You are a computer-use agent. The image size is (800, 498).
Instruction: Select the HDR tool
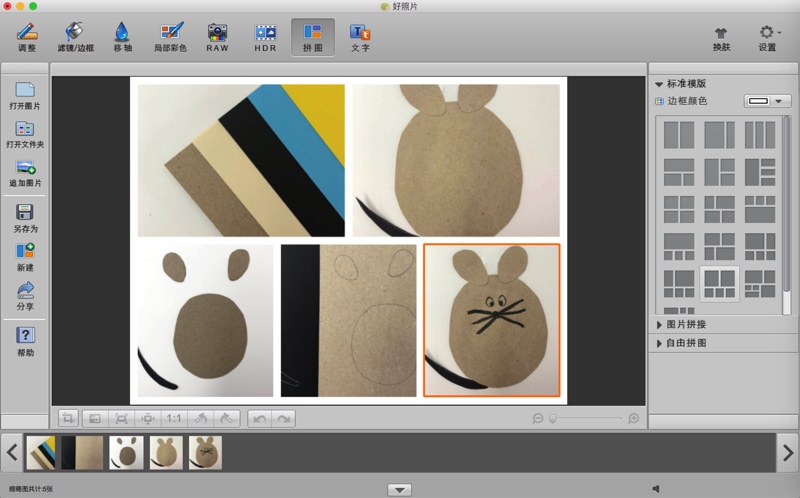pyautogui.click(x=265, y=37)
